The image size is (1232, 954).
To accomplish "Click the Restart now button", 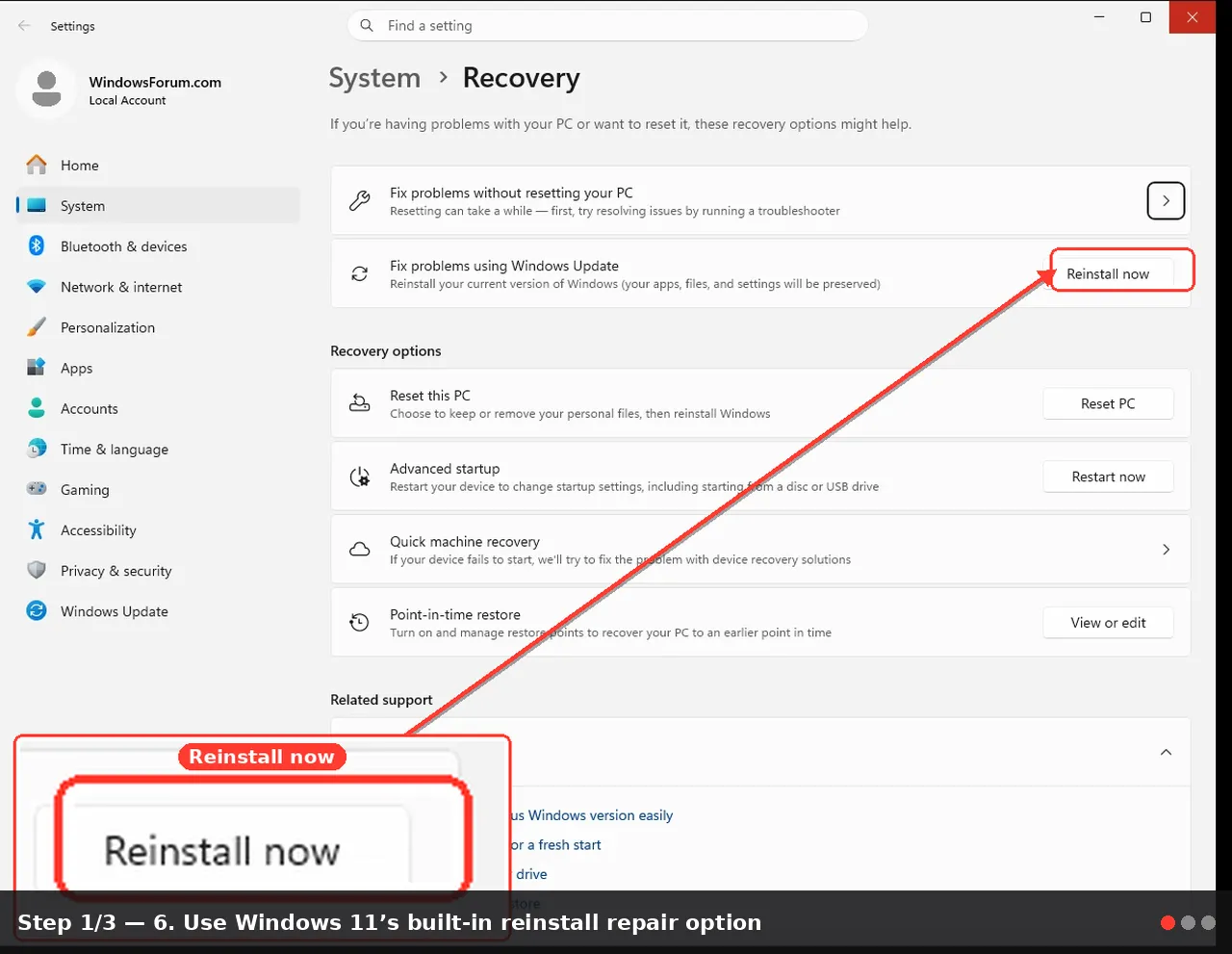I will coord(1108,477).
